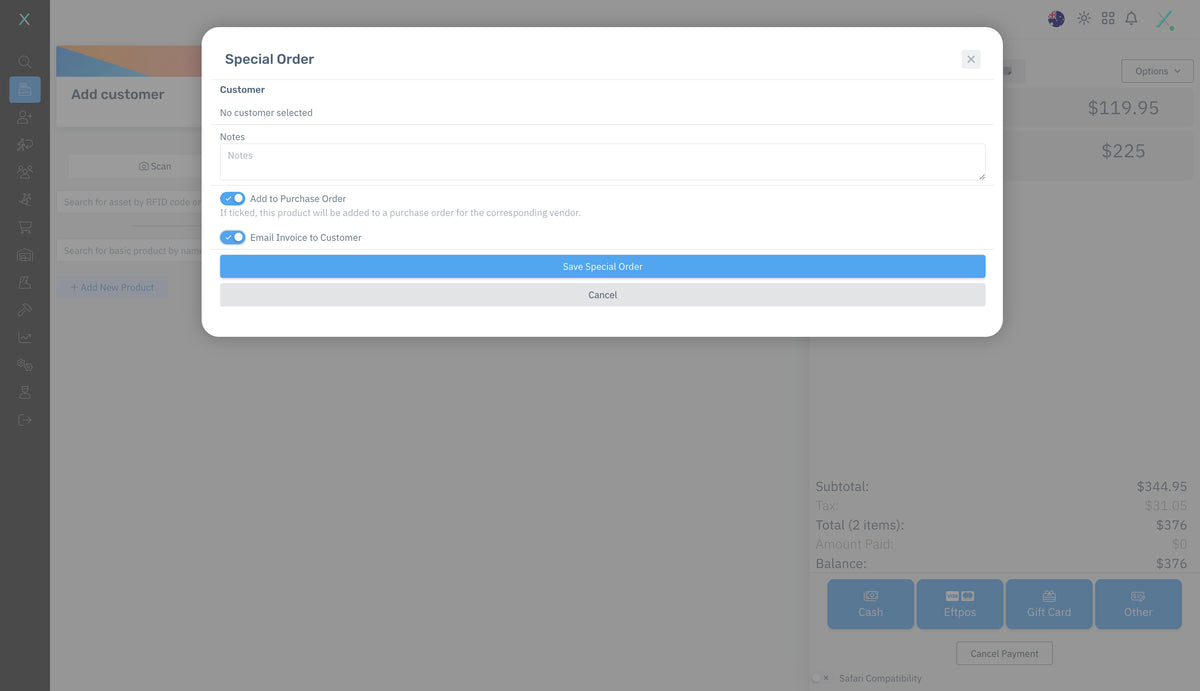Close the Special Order dialog
Image resolution: width=1200 pixels, height=691 pixels.
coord(970,59)
